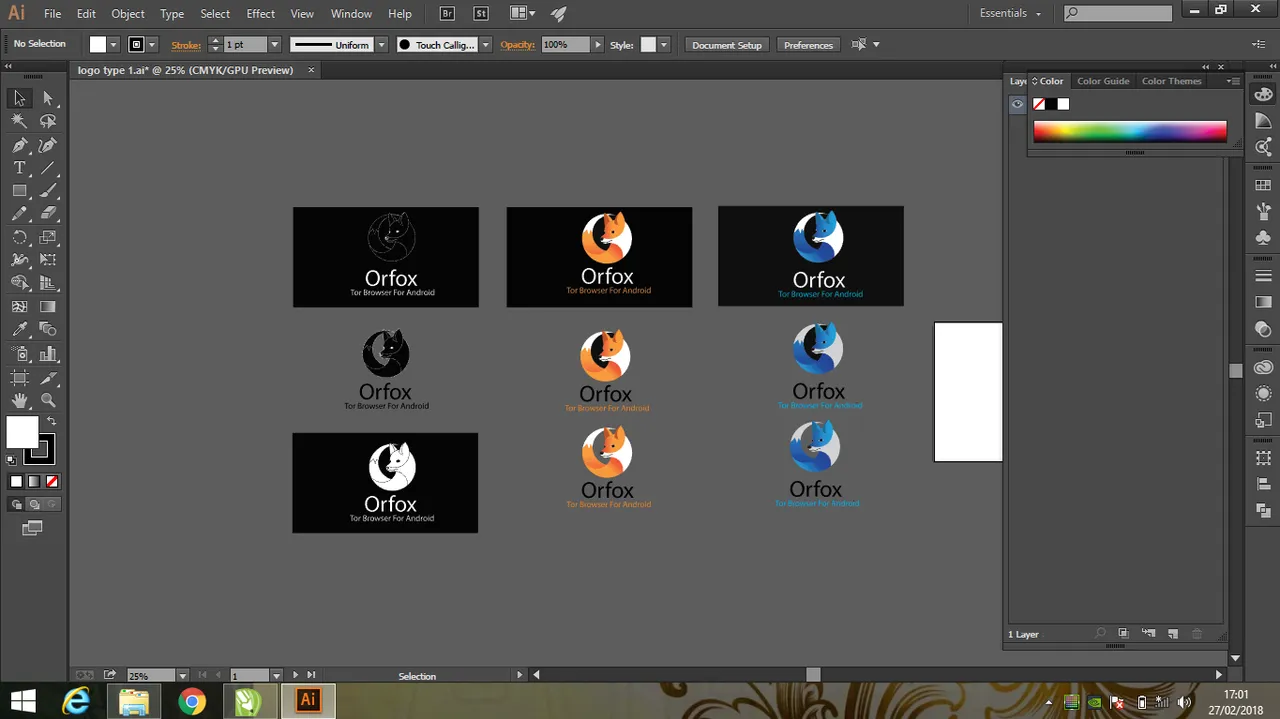Screen dimensions: 1280x719
Task: Select the Zoom tool
Action: click(x=48, y=401)
